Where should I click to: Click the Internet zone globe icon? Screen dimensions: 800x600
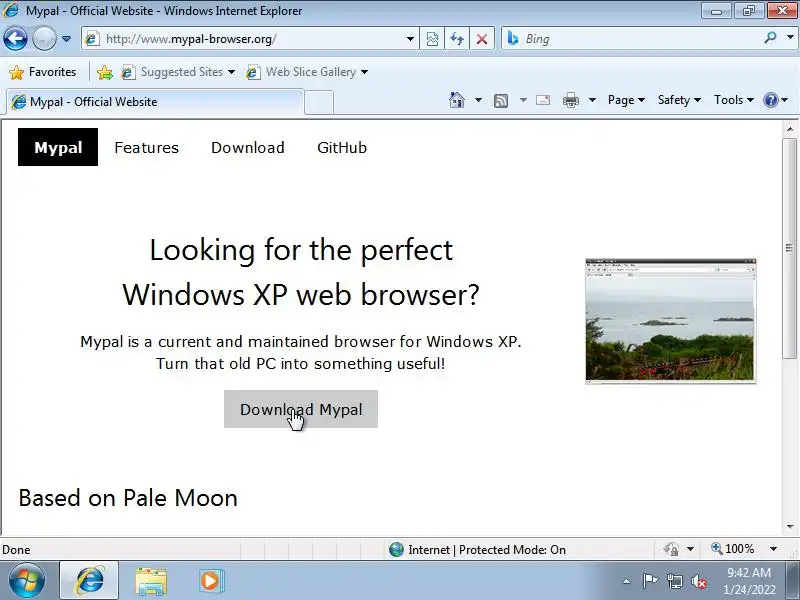(x=396, y=549)
